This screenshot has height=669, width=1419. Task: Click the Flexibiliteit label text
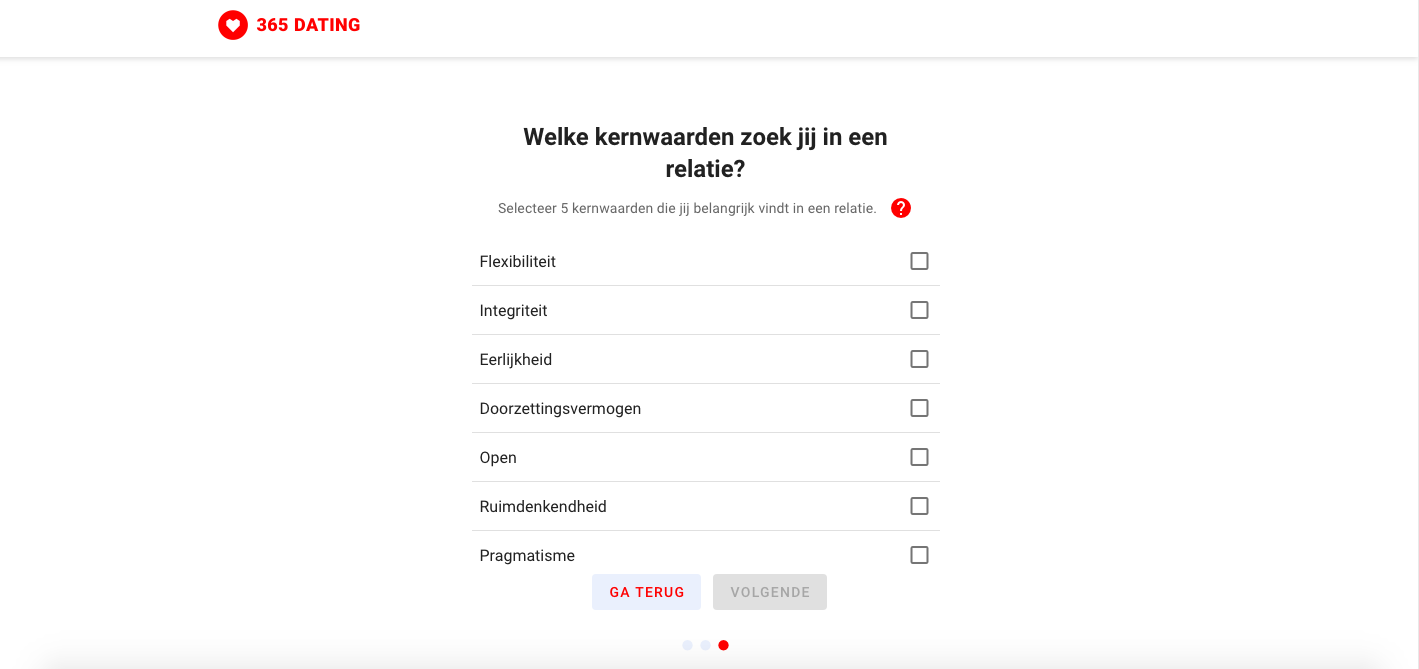click(x=517, y=262)
